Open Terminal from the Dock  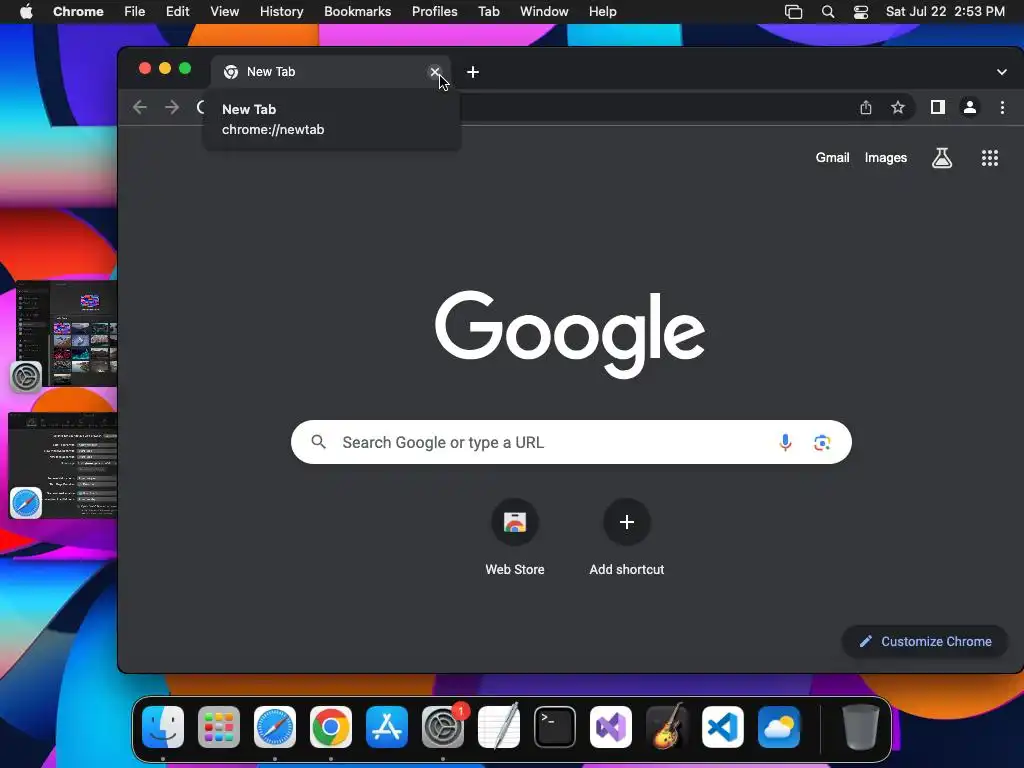coord(555,727)
